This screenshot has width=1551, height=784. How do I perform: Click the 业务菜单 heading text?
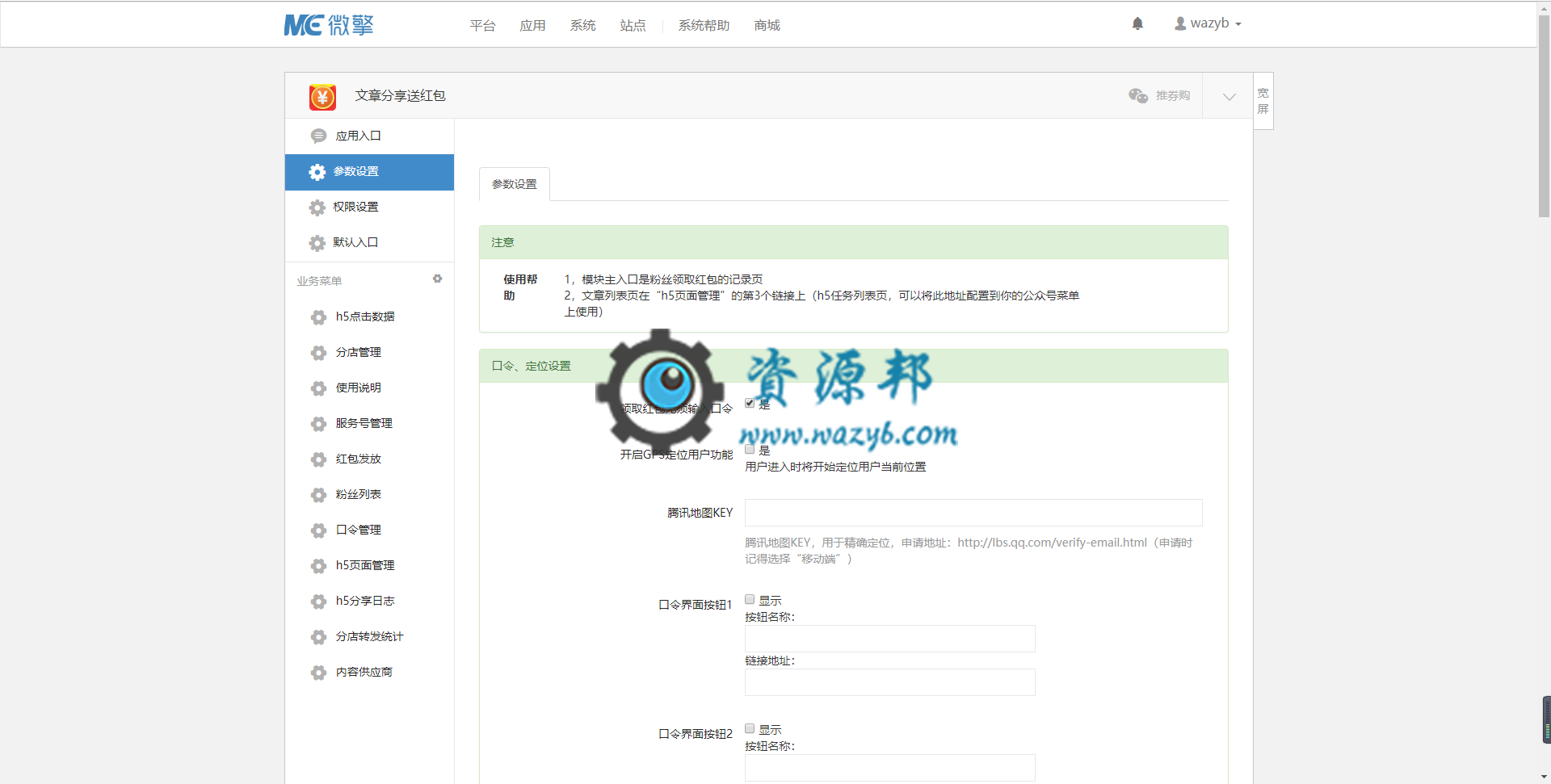(319, 281)
